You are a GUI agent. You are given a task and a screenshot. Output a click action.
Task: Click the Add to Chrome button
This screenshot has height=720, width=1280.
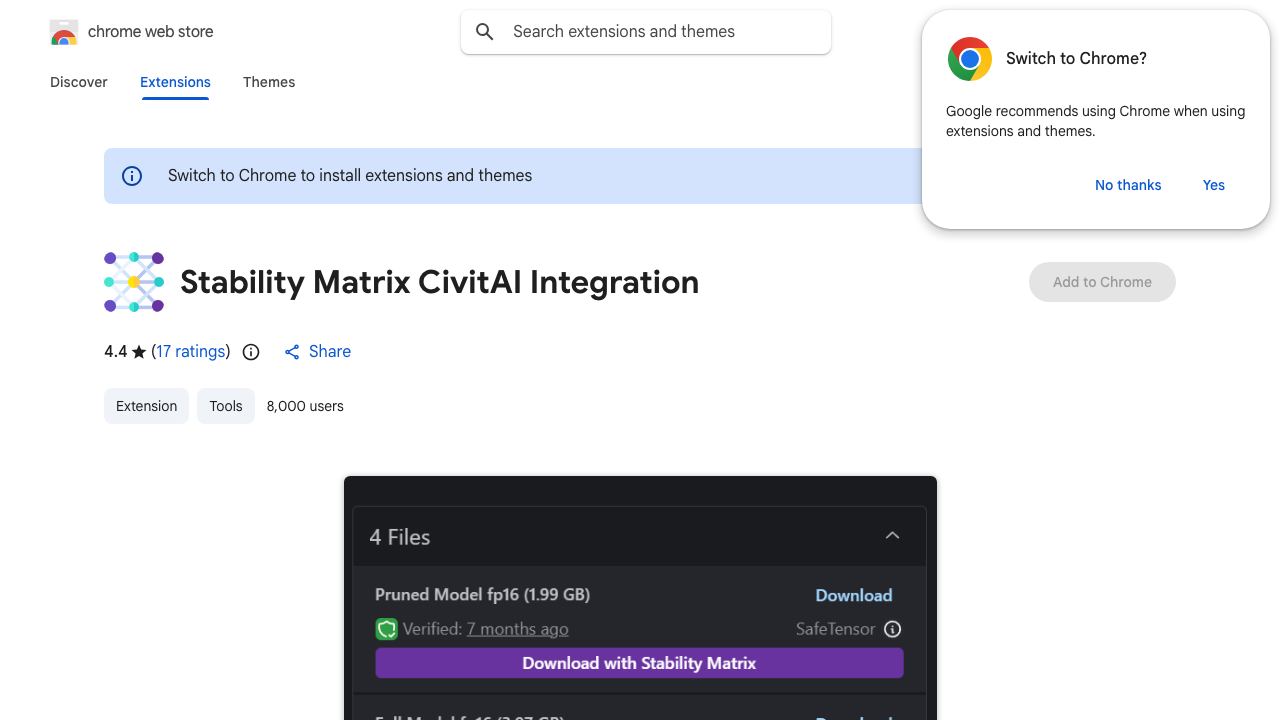click(1102, 282)
